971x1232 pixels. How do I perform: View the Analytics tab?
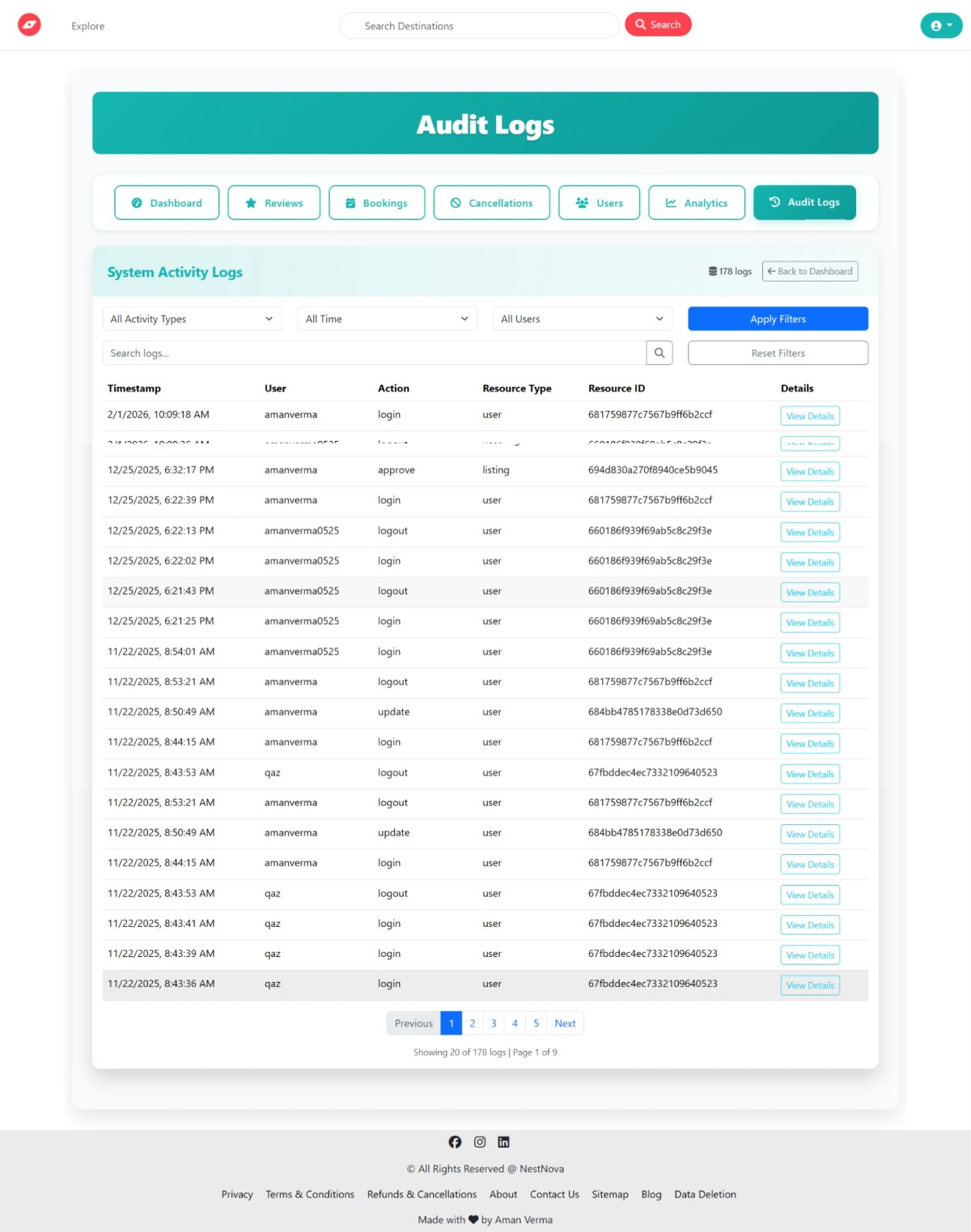(x=696, y=203)
